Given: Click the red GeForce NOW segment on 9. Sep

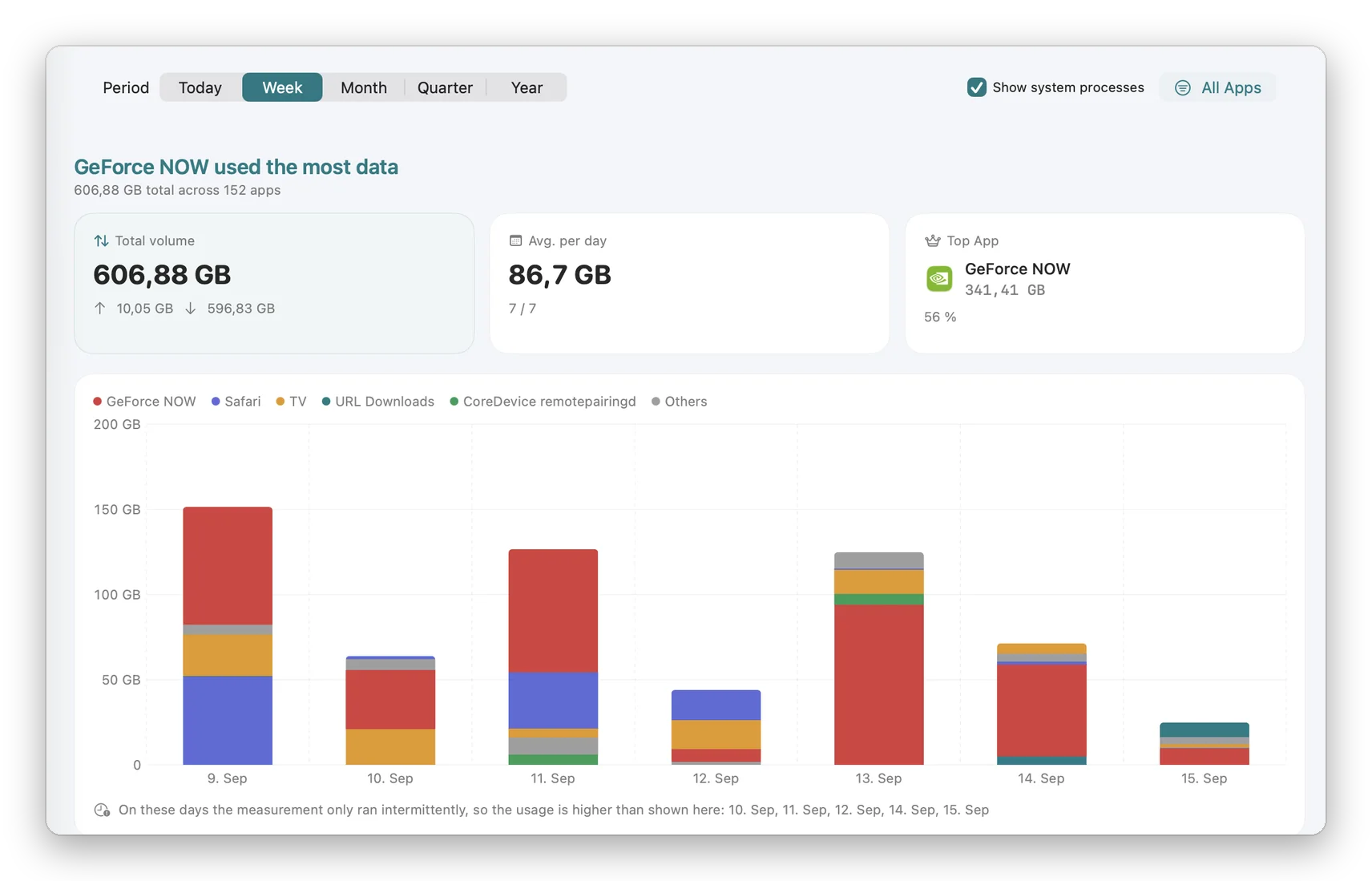Looking at the screenshot, I should pos(228,566).
